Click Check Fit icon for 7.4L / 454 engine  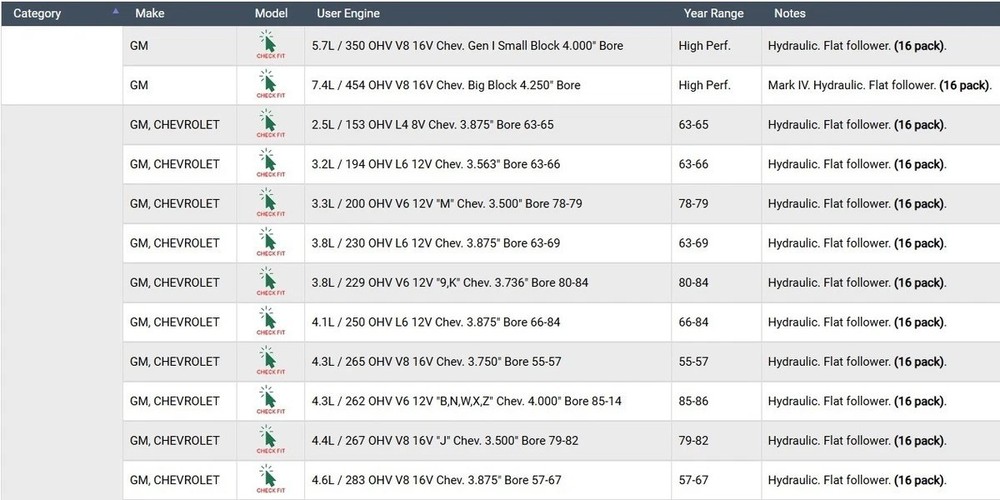tap(267, 85)
